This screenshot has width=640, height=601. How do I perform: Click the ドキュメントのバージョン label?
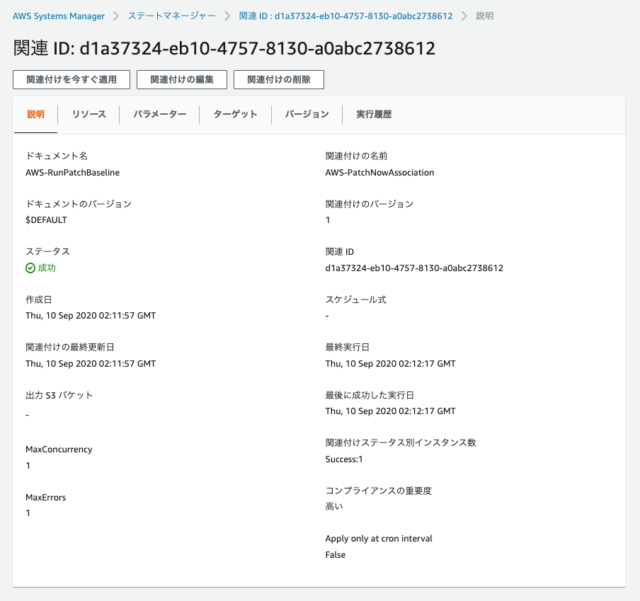(x=78, y=204)
